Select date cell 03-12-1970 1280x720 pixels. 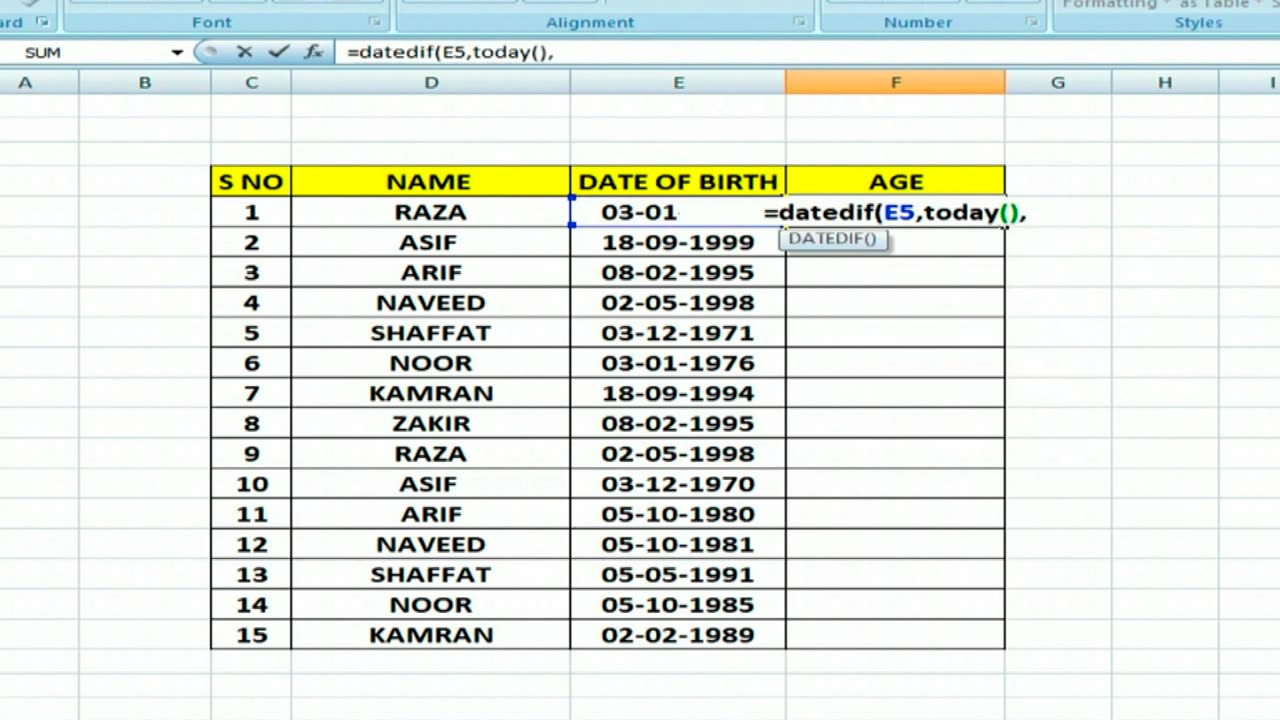coord(678,483)
